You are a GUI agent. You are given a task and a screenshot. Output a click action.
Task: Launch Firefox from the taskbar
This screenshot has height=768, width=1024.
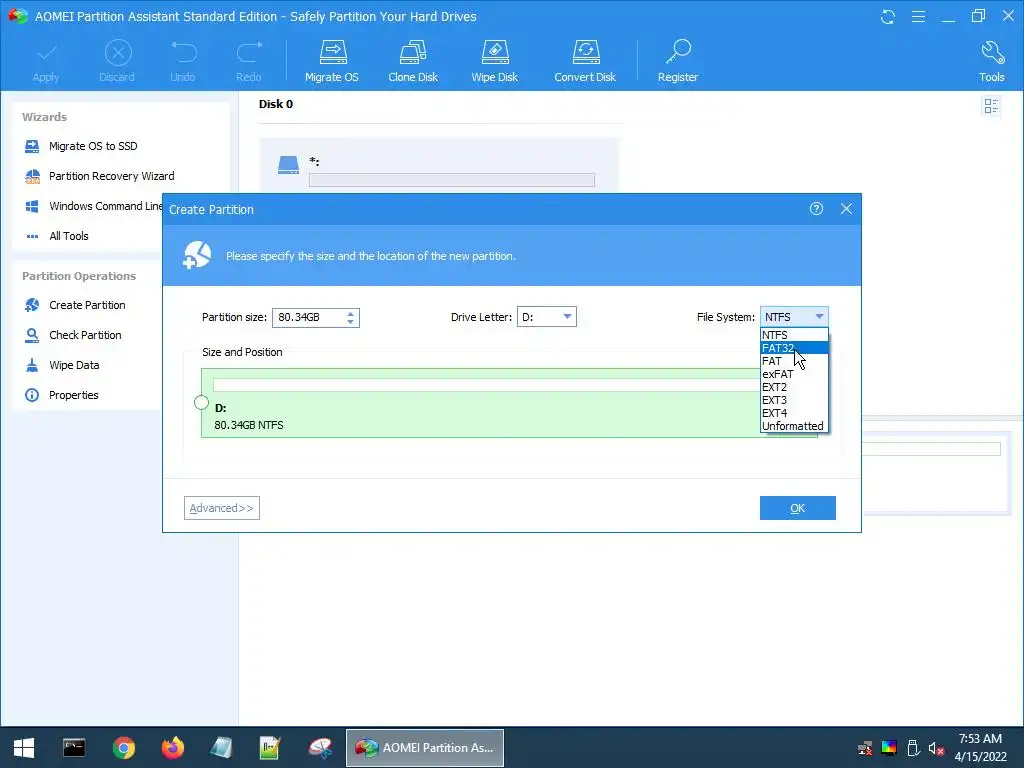click(173, 748)
